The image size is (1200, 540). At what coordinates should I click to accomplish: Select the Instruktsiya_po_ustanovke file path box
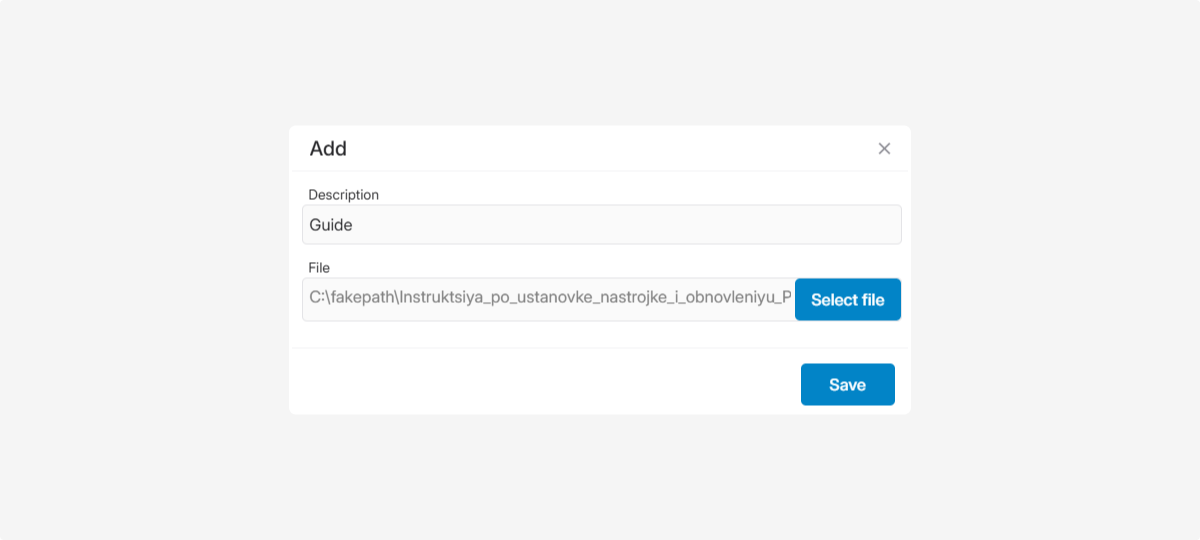[549, 299]
